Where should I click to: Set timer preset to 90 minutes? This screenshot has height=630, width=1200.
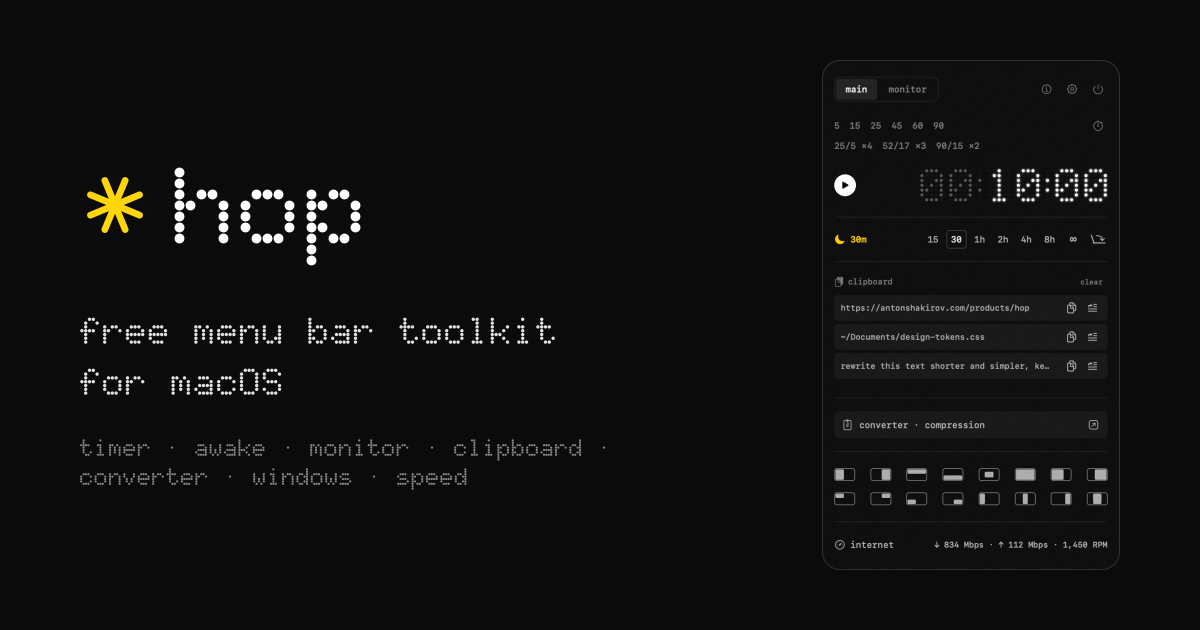pyautogui.click(x=939, y=126)
